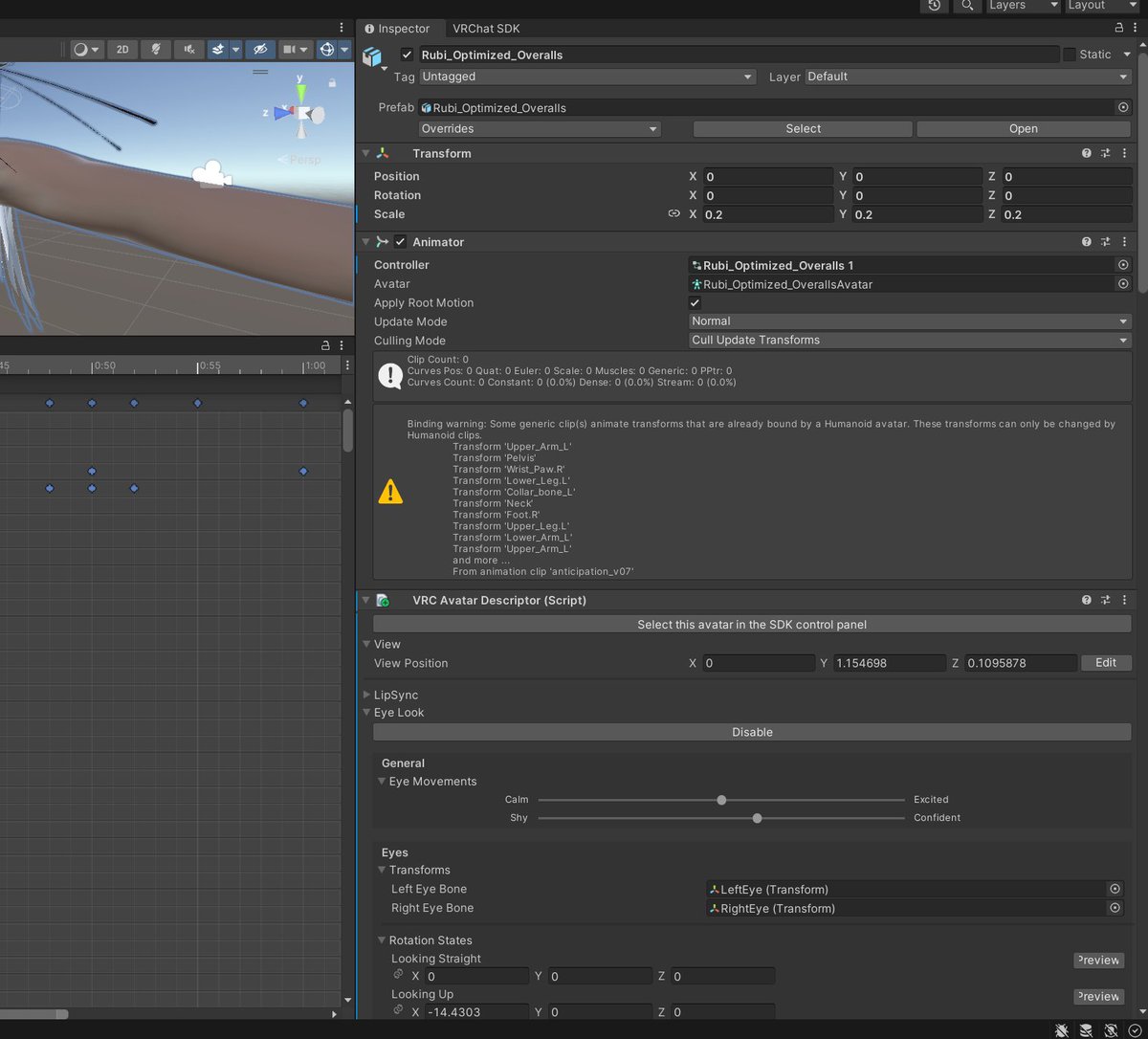1148x1039 pixels.
Task: Toggle the Apply Root Motion checkbox
Action: (x=695, y=302)
